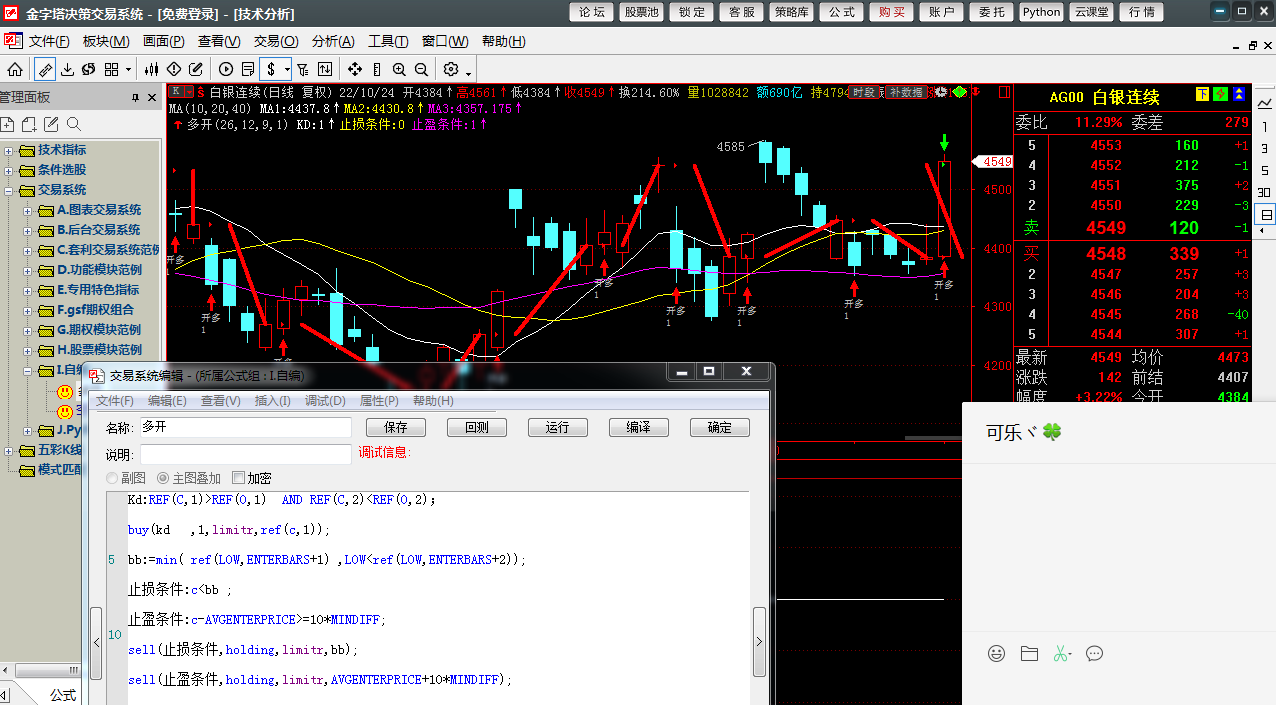The height and width of the screenshot is (705, 1276).
Task: Click the 确定 confirm button
Action: point(720,427)
